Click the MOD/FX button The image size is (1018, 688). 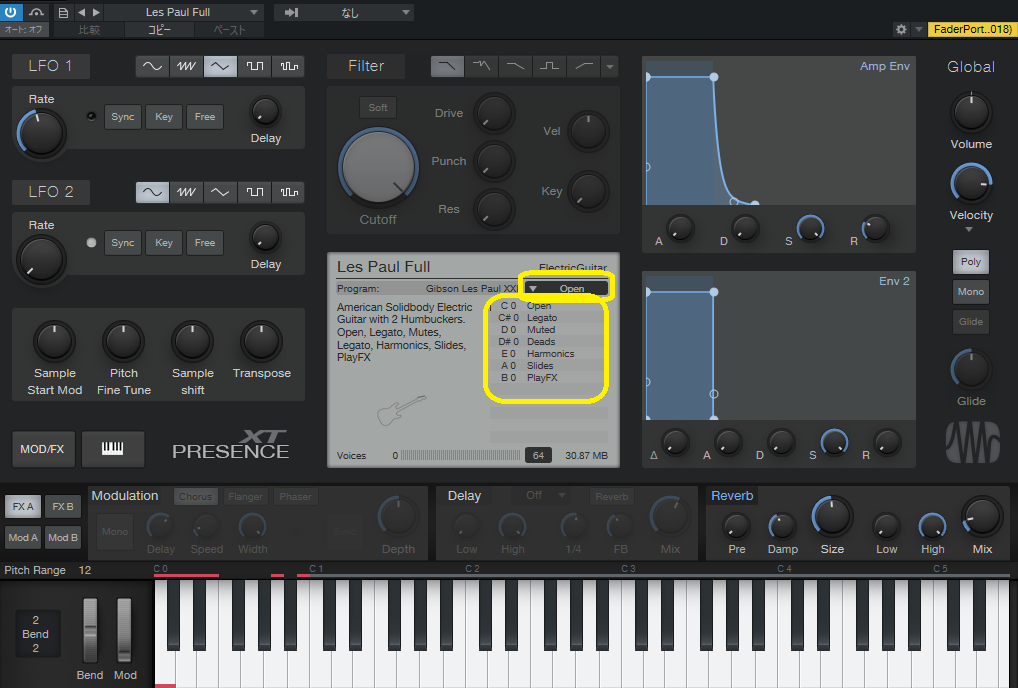point(42,448)
